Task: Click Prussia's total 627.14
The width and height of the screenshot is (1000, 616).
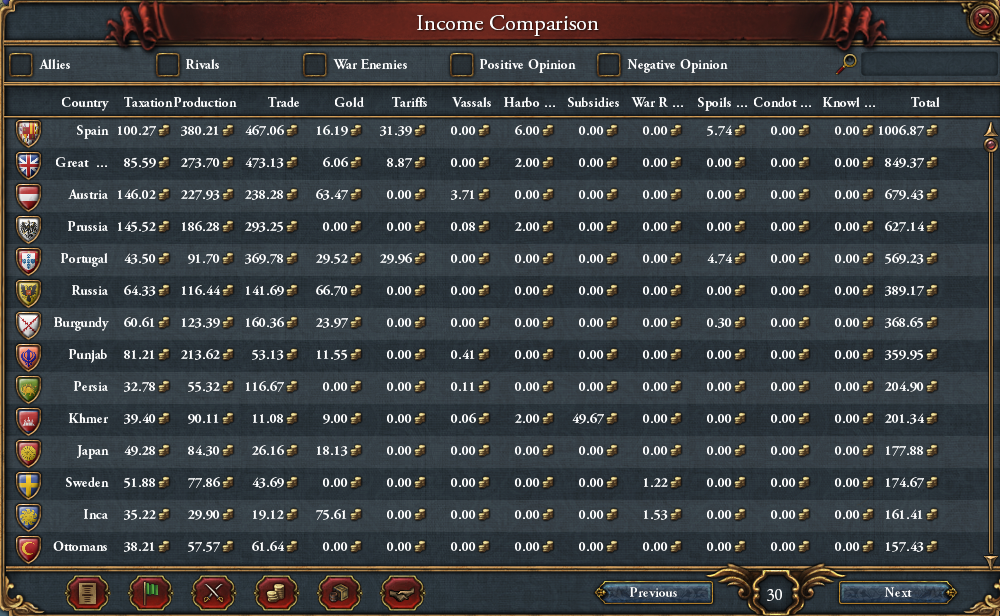Action: 904,227
